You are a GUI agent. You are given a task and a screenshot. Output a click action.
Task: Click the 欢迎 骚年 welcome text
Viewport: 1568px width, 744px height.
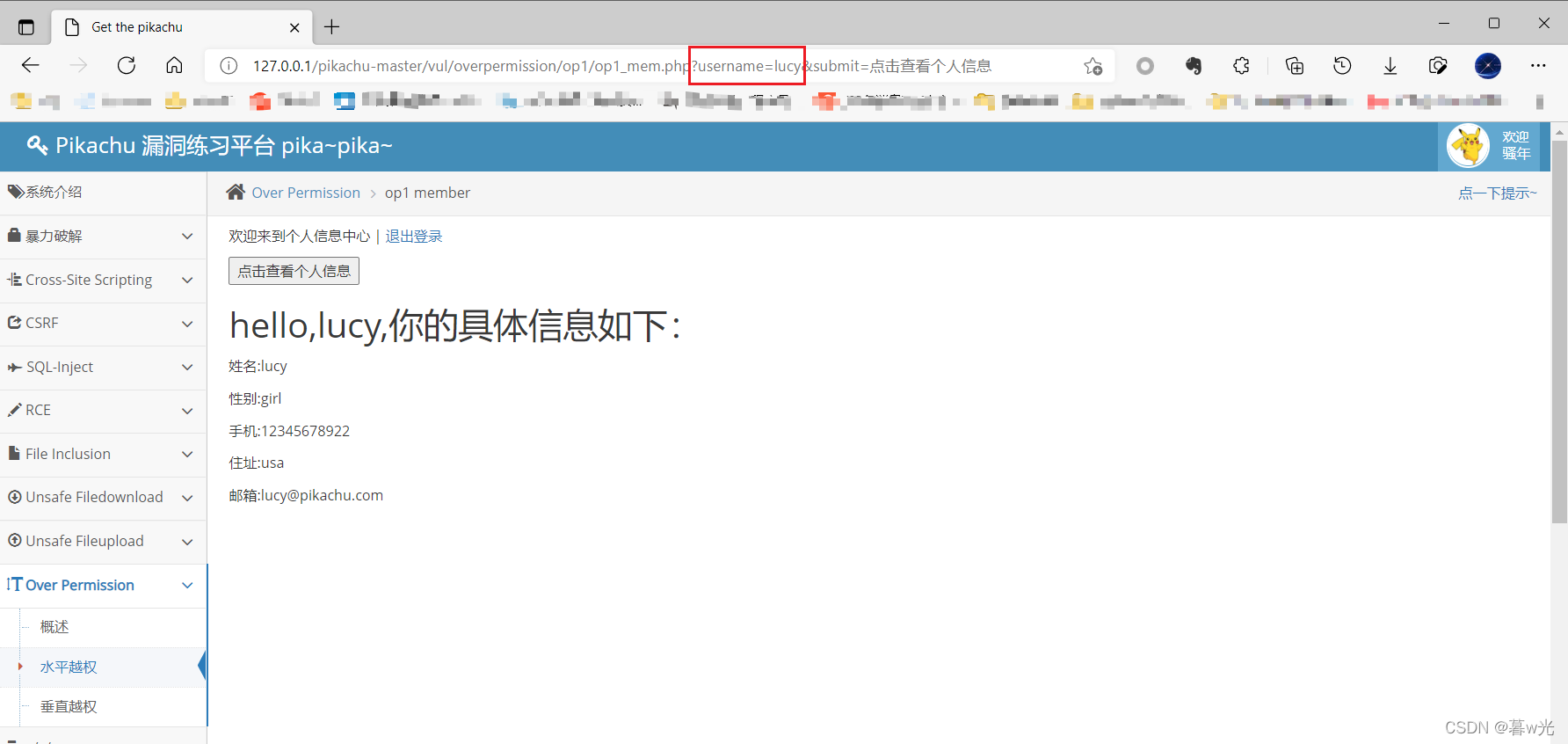pyautogui.click(x=1515, y=145)
